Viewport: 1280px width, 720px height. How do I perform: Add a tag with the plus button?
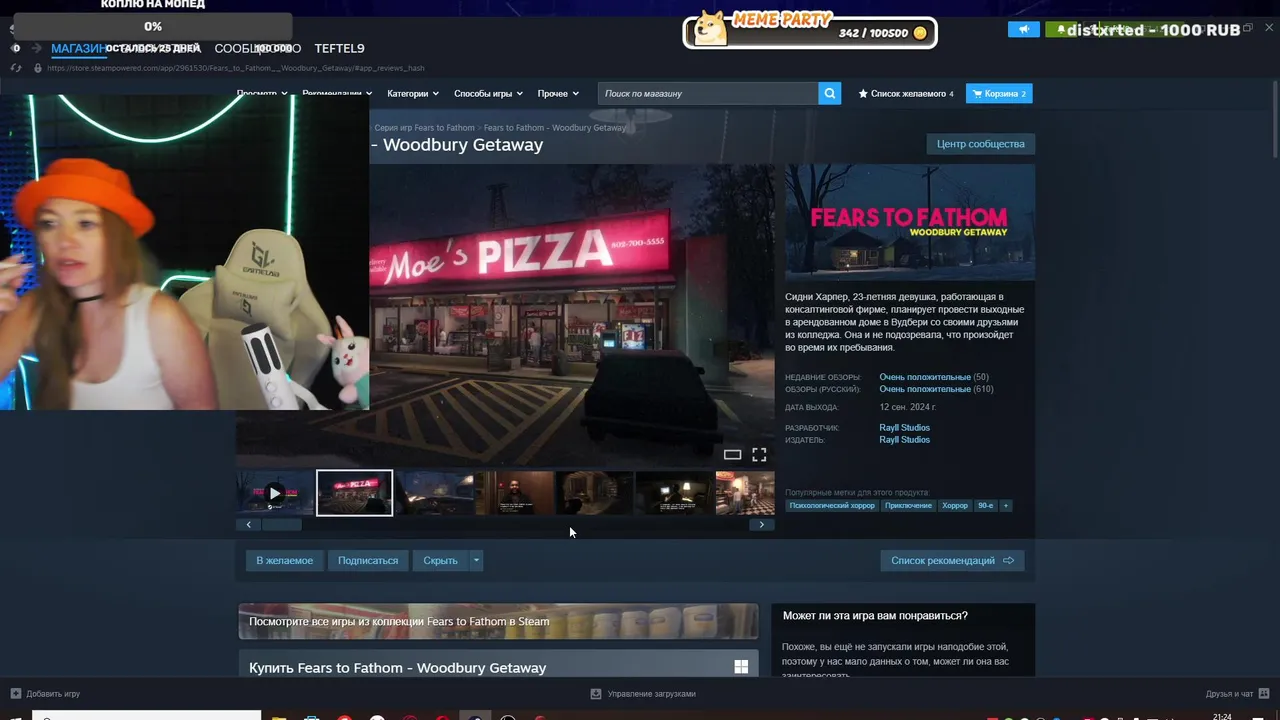point(1006,506)
